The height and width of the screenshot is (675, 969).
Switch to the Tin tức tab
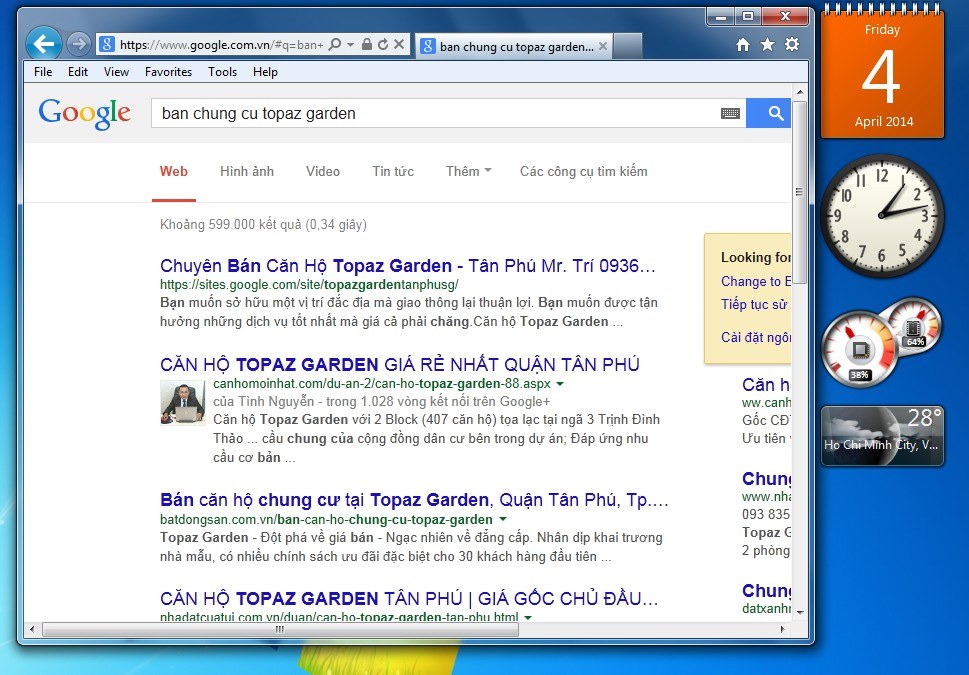click(x=393, y=172)
